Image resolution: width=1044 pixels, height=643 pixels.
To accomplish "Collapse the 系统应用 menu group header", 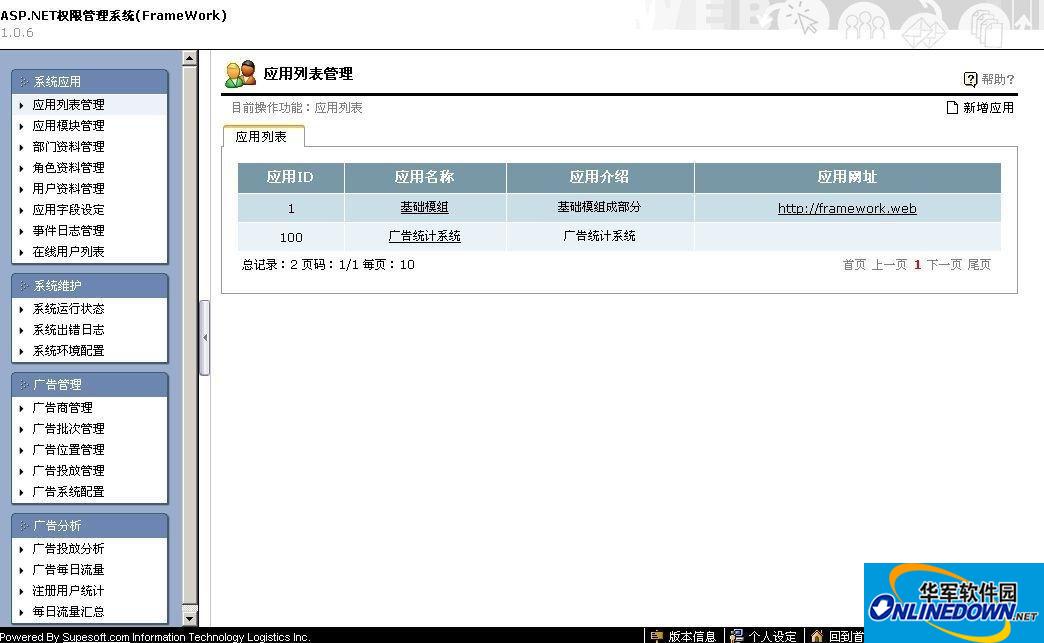I will [x=90, y=81].
